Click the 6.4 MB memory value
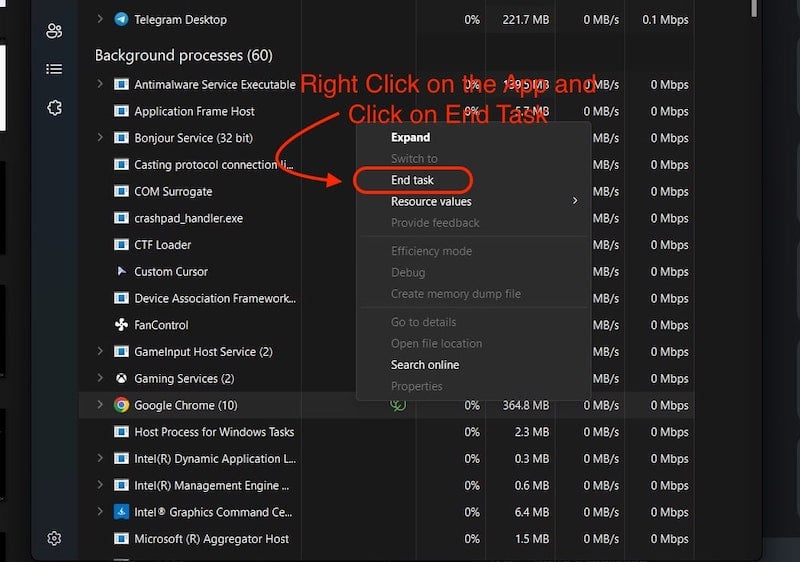 (x=532, y=512)
